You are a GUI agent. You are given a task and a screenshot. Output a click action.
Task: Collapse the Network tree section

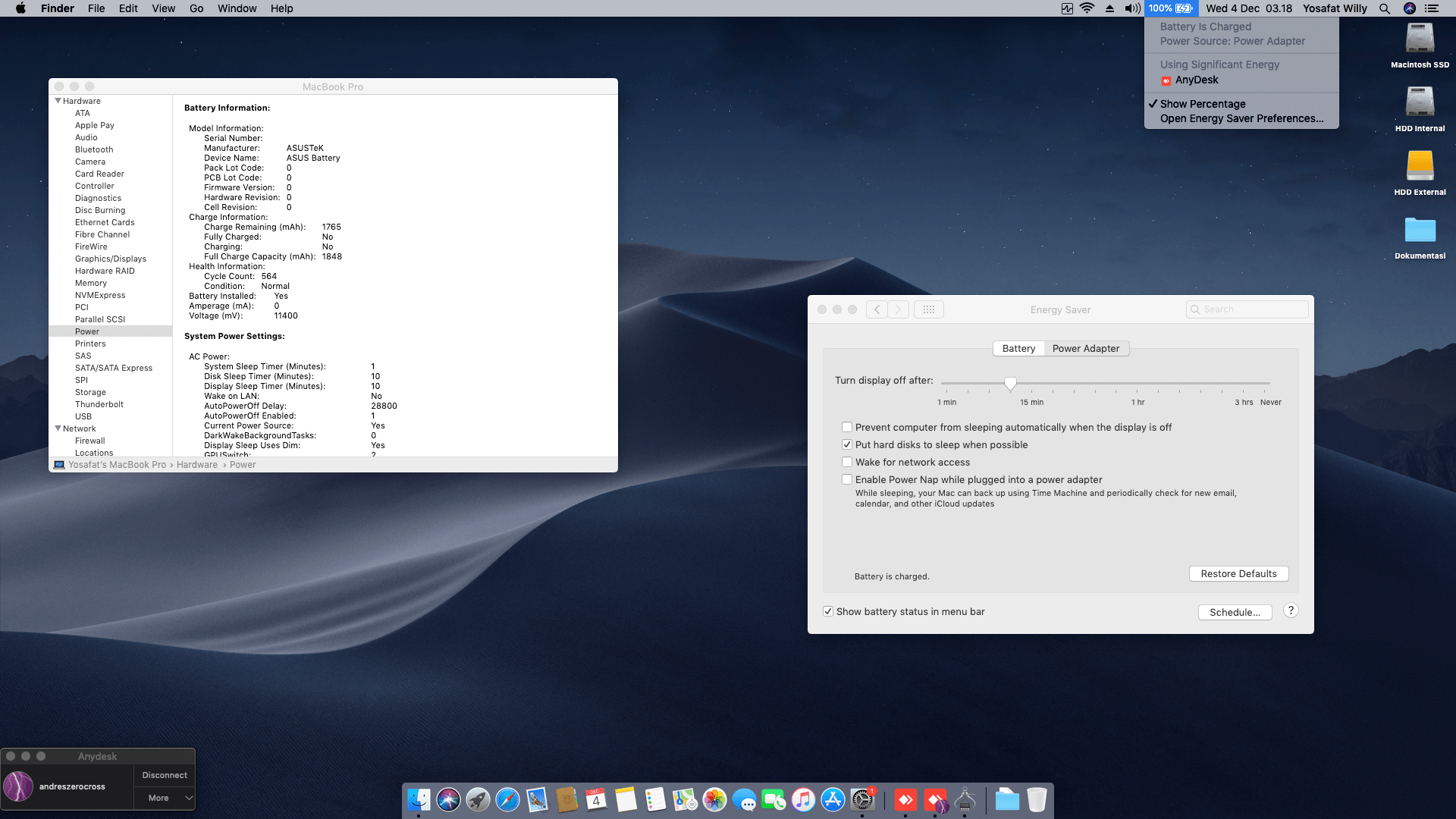[x=58, y=428]
